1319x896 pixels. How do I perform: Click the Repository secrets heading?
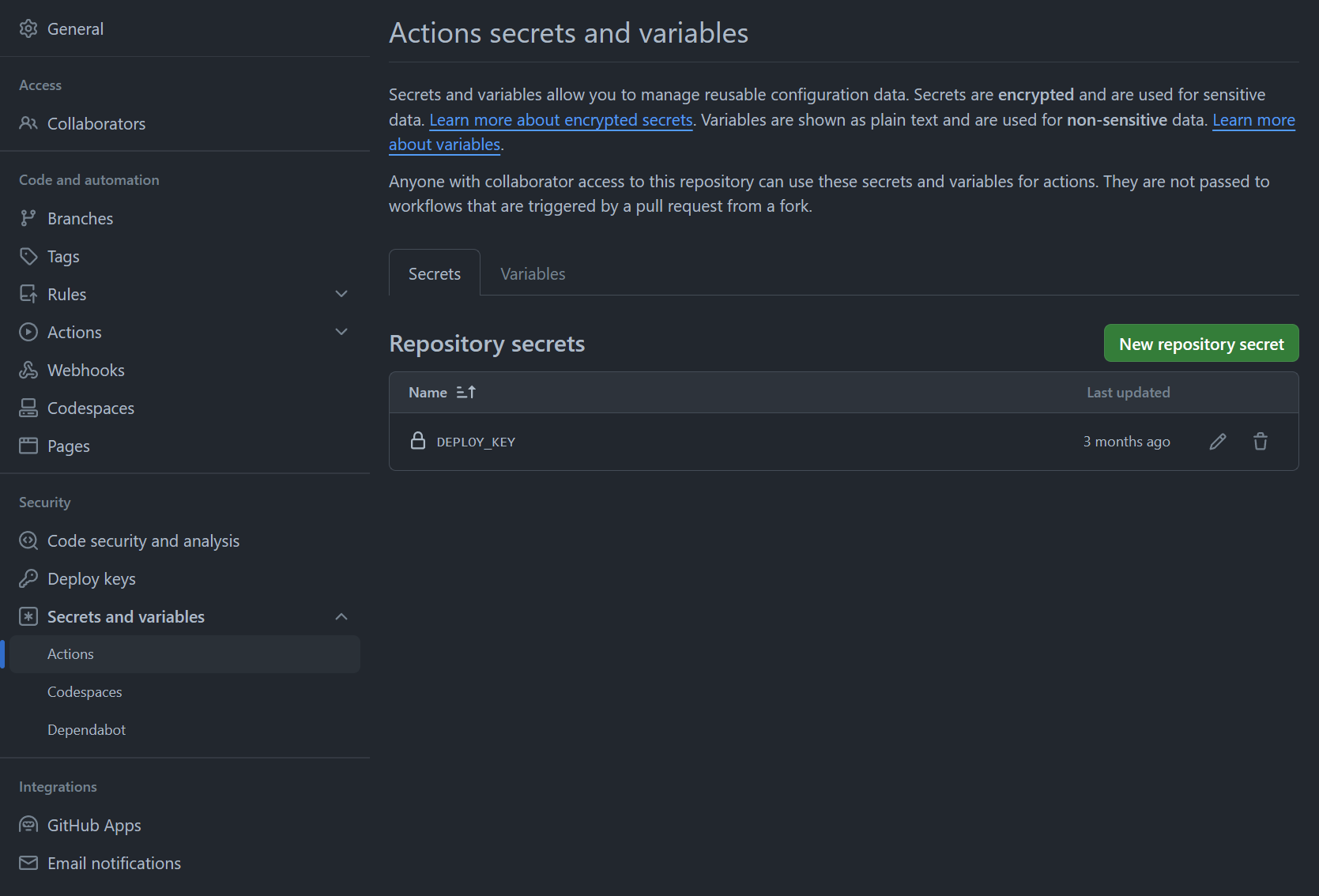487,344
